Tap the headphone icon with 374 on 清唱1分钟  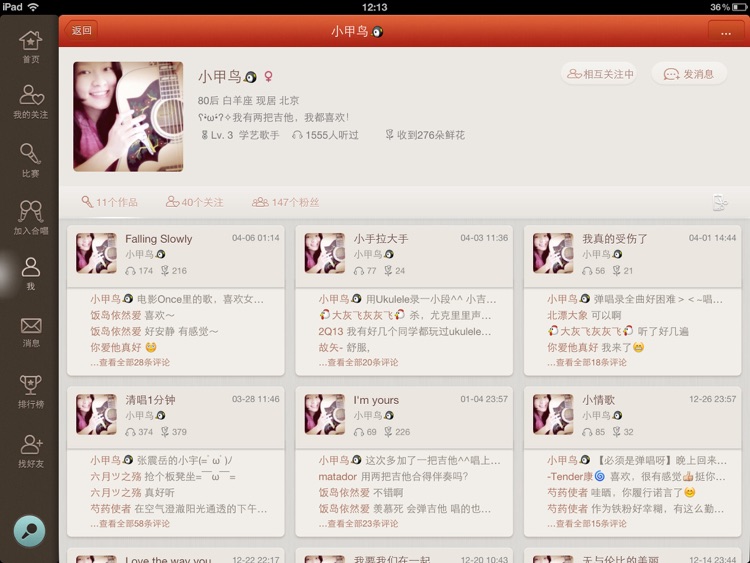pos(130,432)
